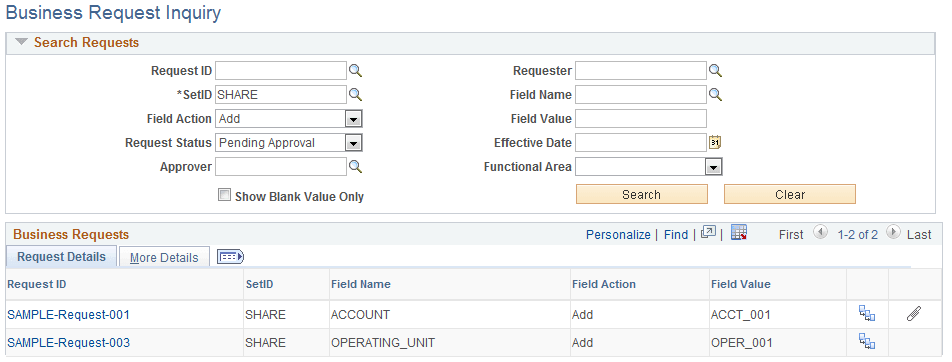Tick Show Blank Value Only checkbox

225,195
